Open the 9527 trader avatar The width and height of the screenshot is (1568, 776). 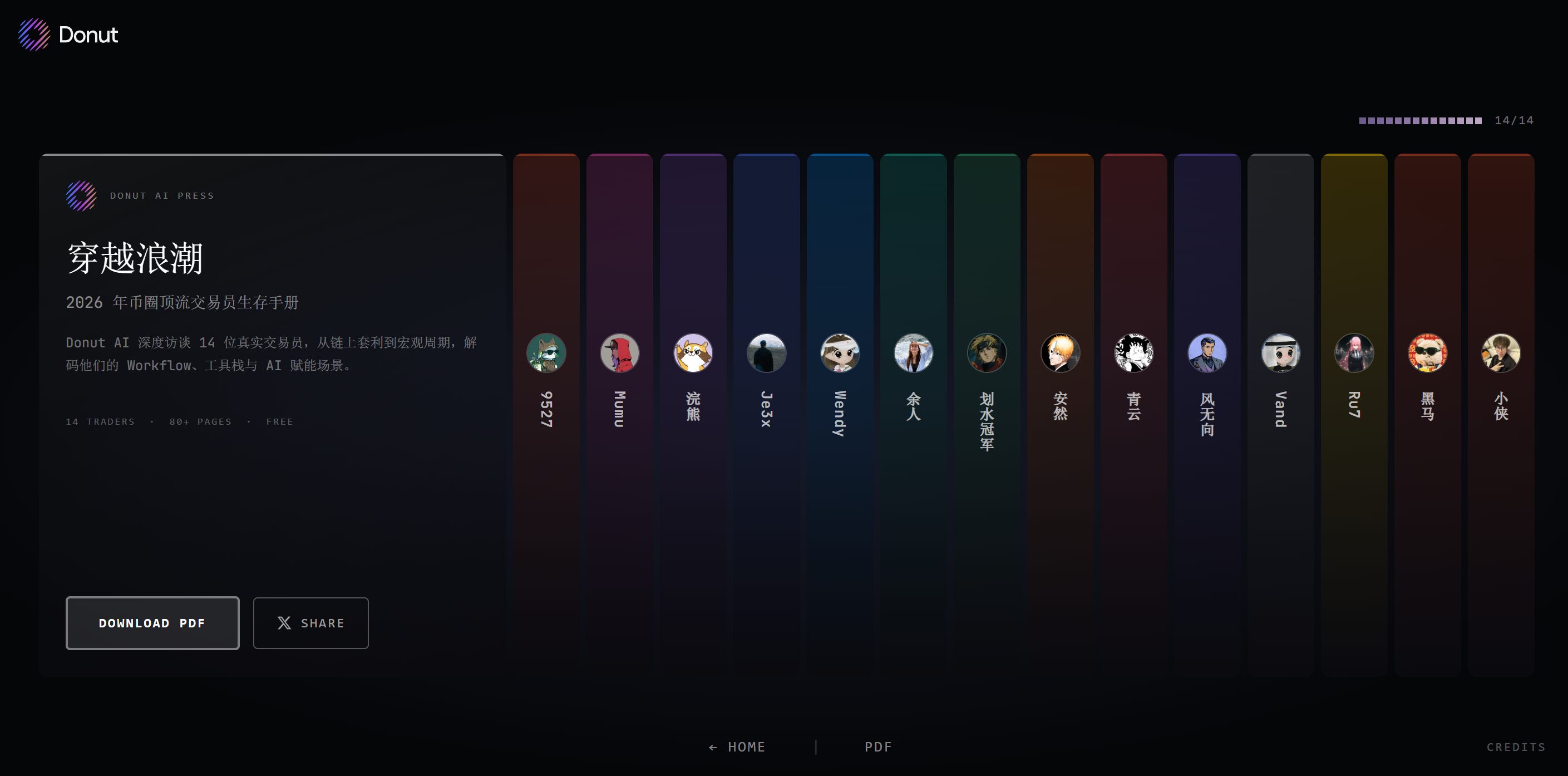(x=546, y=353)
